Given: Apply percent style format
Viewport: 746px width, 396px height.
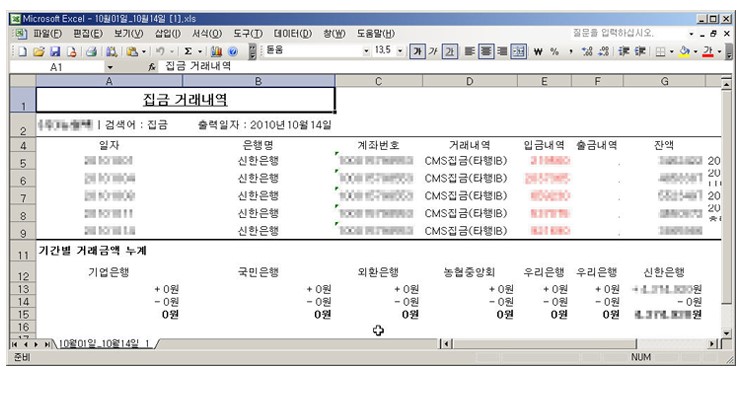Looking at the screenshot, I should pyautogui.click(x=554, y=51).
